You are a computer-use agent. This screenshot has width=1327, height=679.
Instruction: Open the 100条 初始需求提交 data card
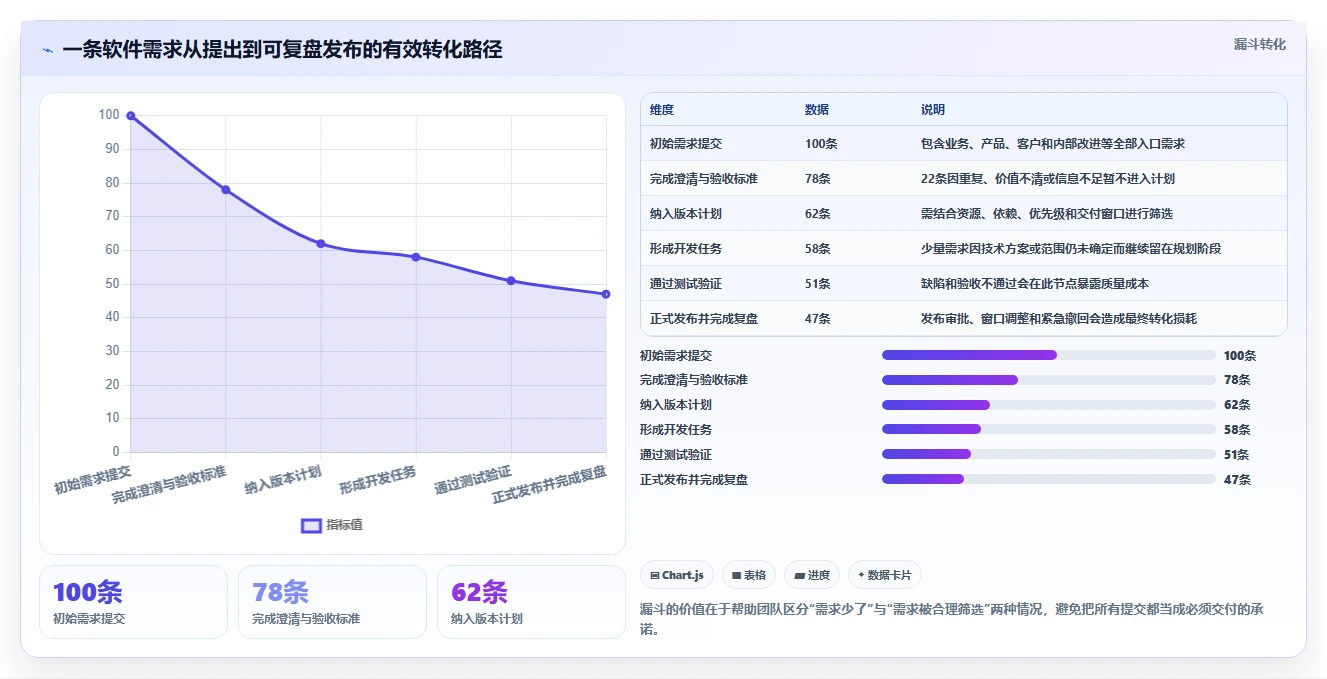click(x=133, y=602)
